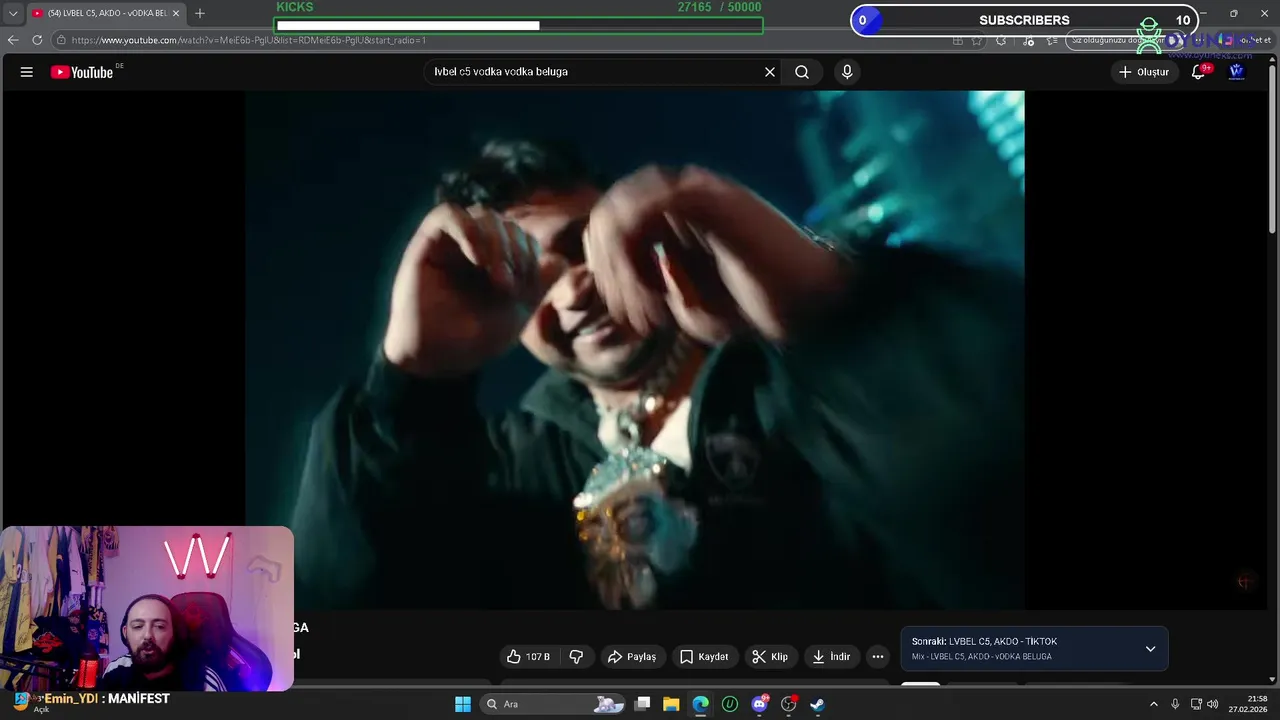
Task: Open the Oluştur create button
Action: [1143, 72]
